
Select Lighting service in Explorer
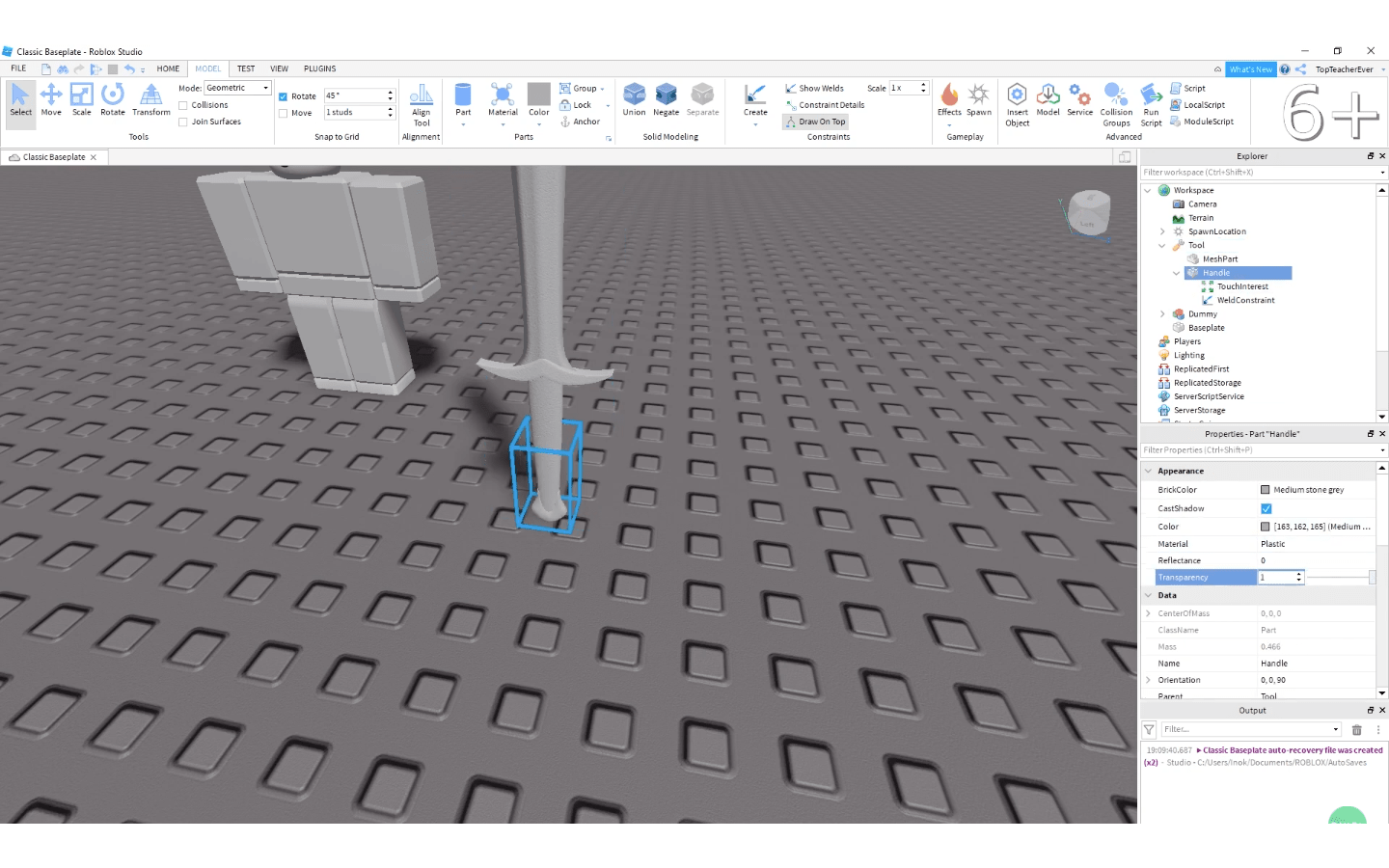pos(1188,355)
